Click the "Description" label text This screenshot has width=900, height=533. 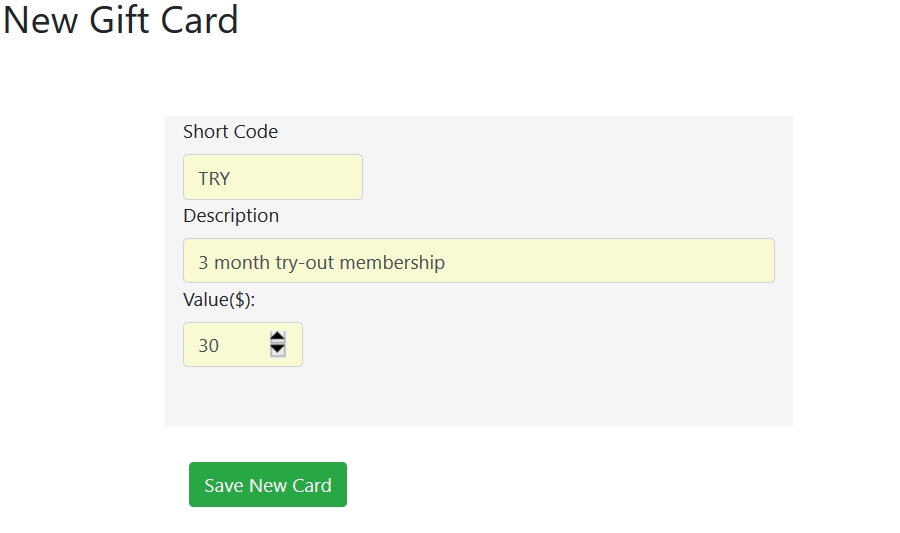click(231, 216)
